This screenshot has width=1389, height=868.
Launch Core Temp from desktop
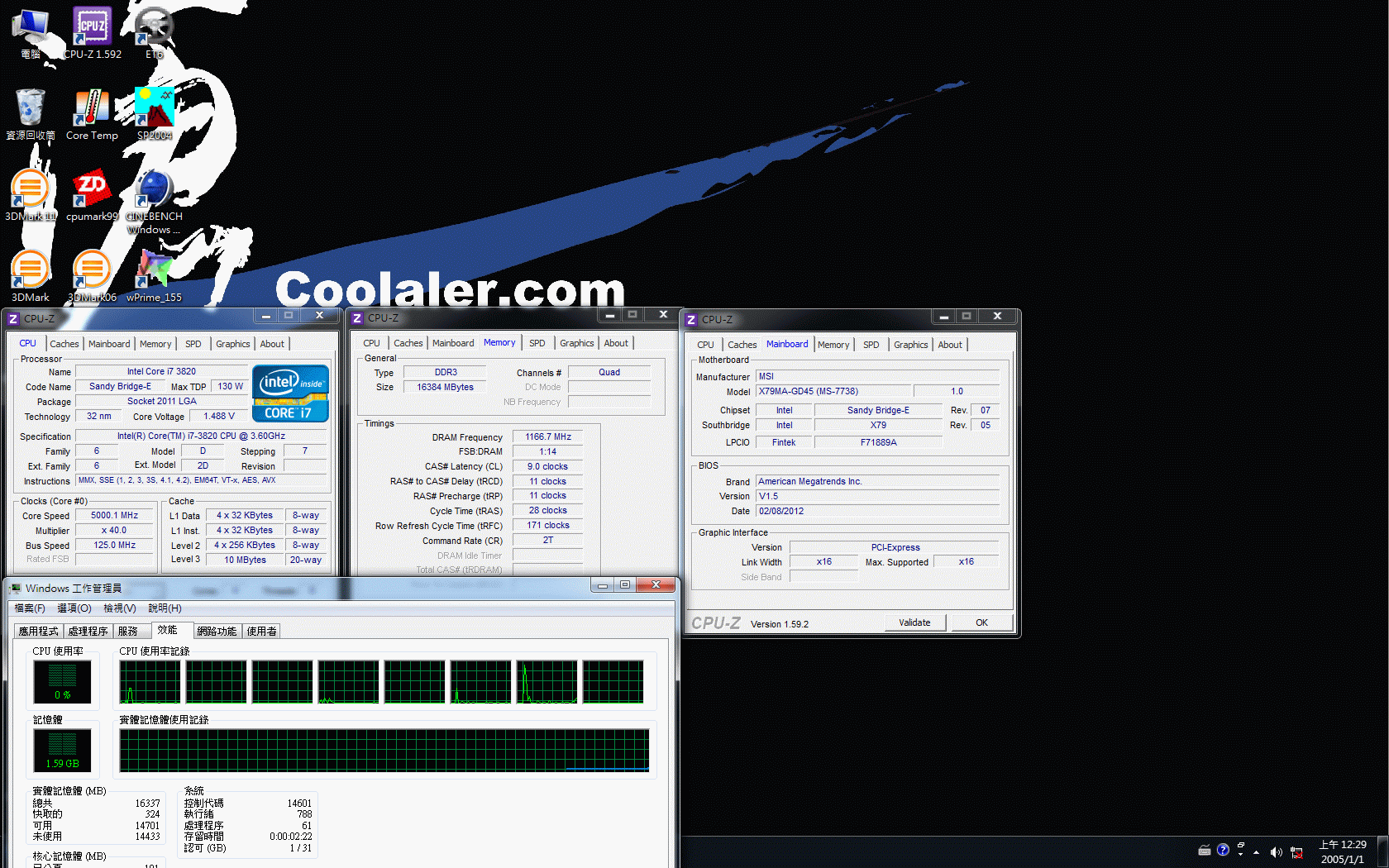[x=92, y=114]
